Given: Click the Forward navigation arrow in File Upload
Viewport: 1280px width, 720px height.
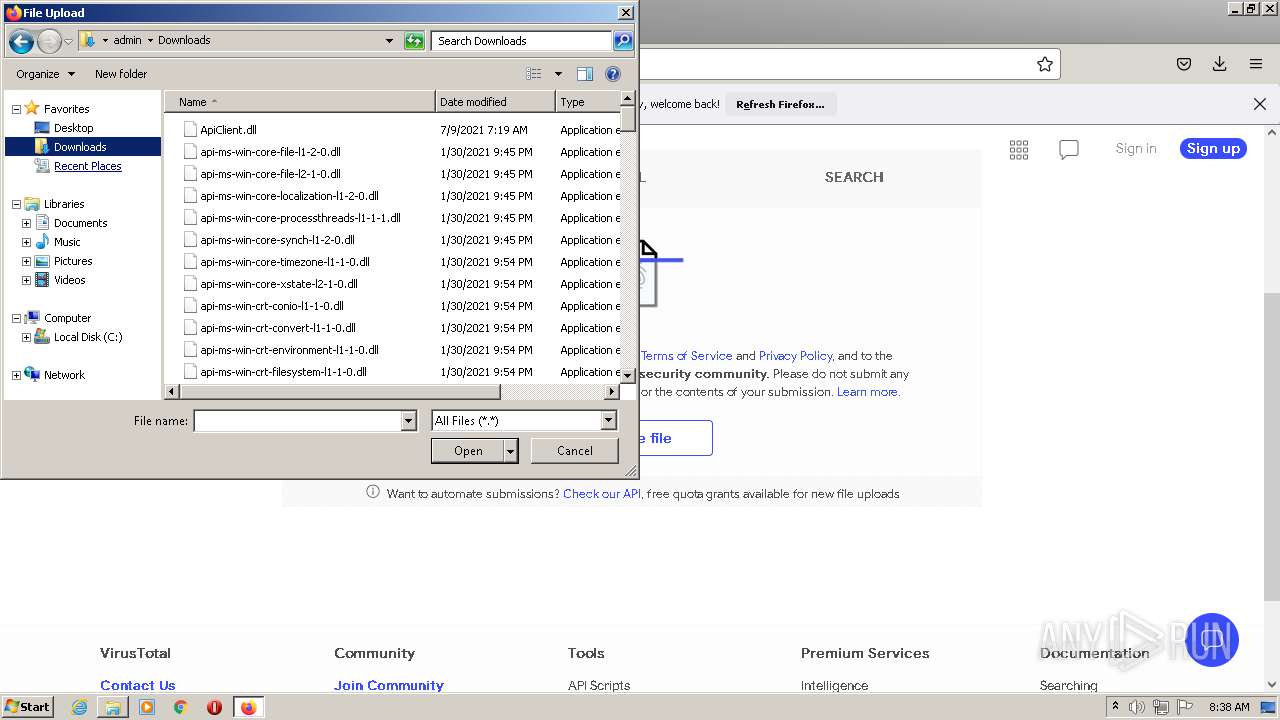Looking at the screenshot, I should click(49, 41).
